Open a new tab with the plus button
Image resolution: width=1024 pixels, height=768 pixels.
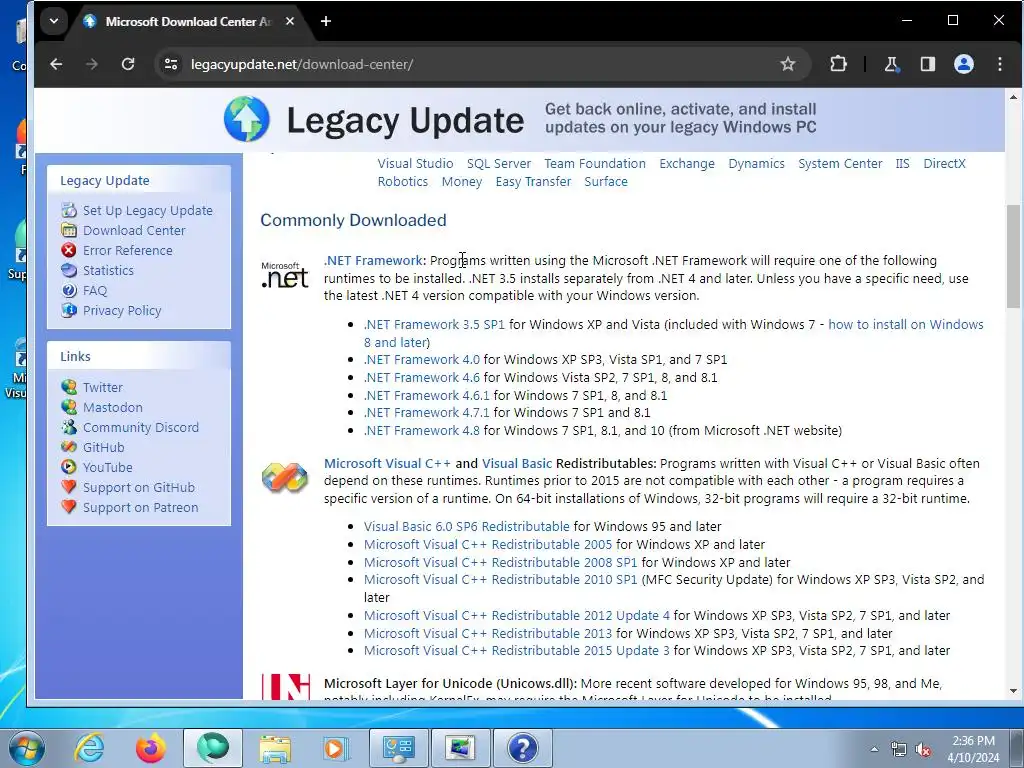[326, 22]
